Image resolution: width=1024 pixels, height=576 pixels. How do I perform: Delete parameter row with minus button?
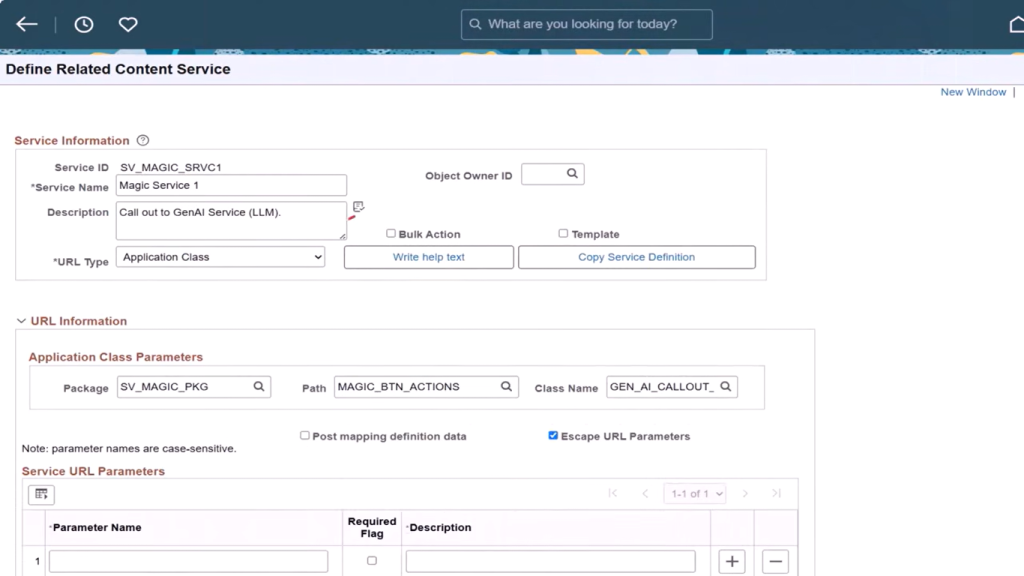(x=775, y=562)
